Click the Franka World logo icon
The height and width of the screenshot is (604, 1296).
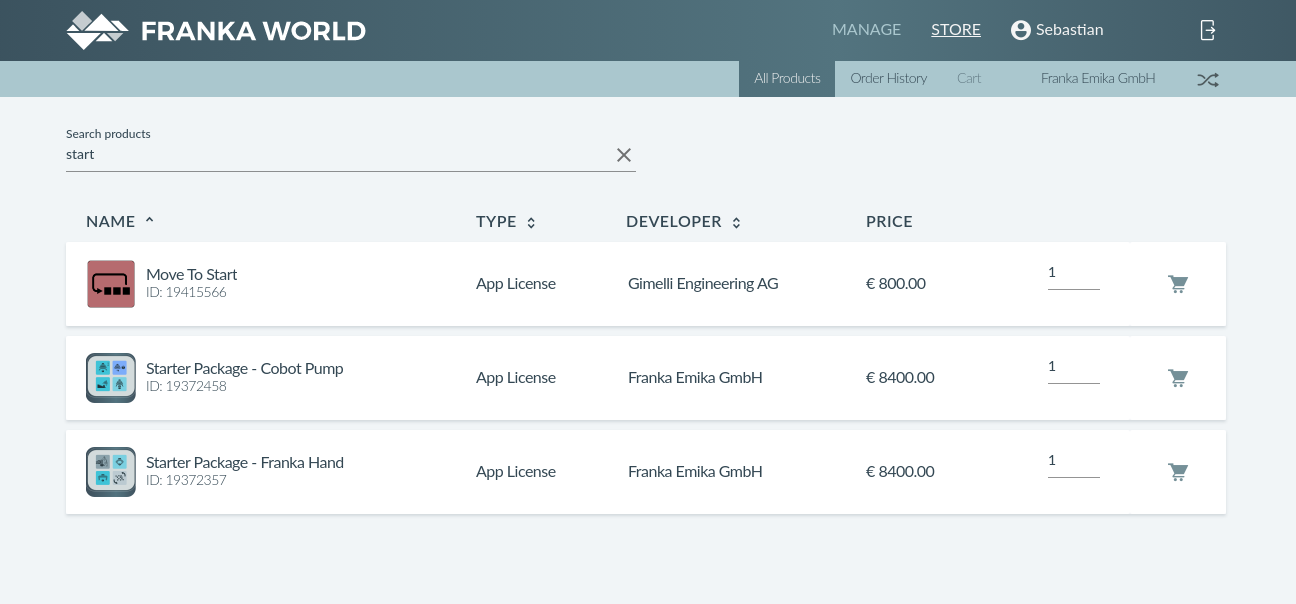[97, 30]
